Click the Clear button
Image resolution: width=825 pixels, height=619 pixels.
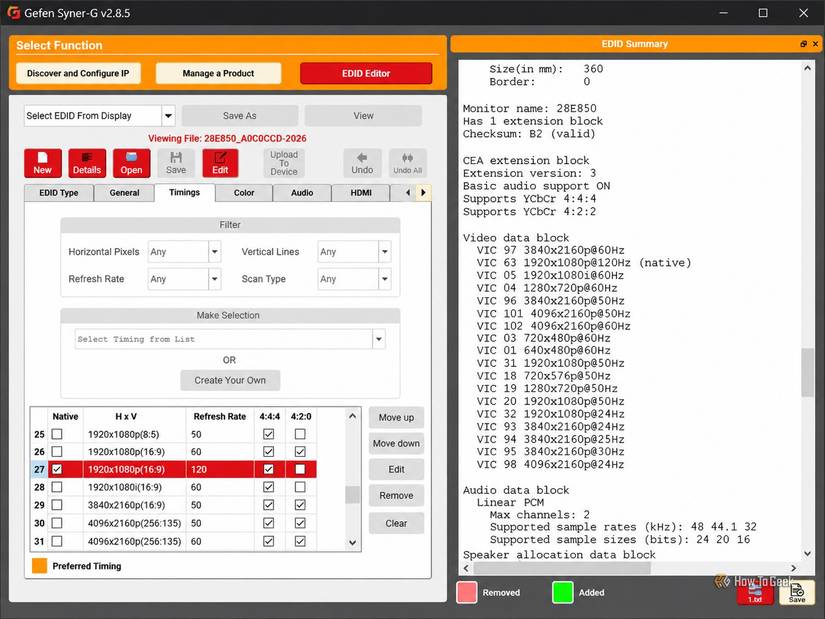click(x=396, y=524)
